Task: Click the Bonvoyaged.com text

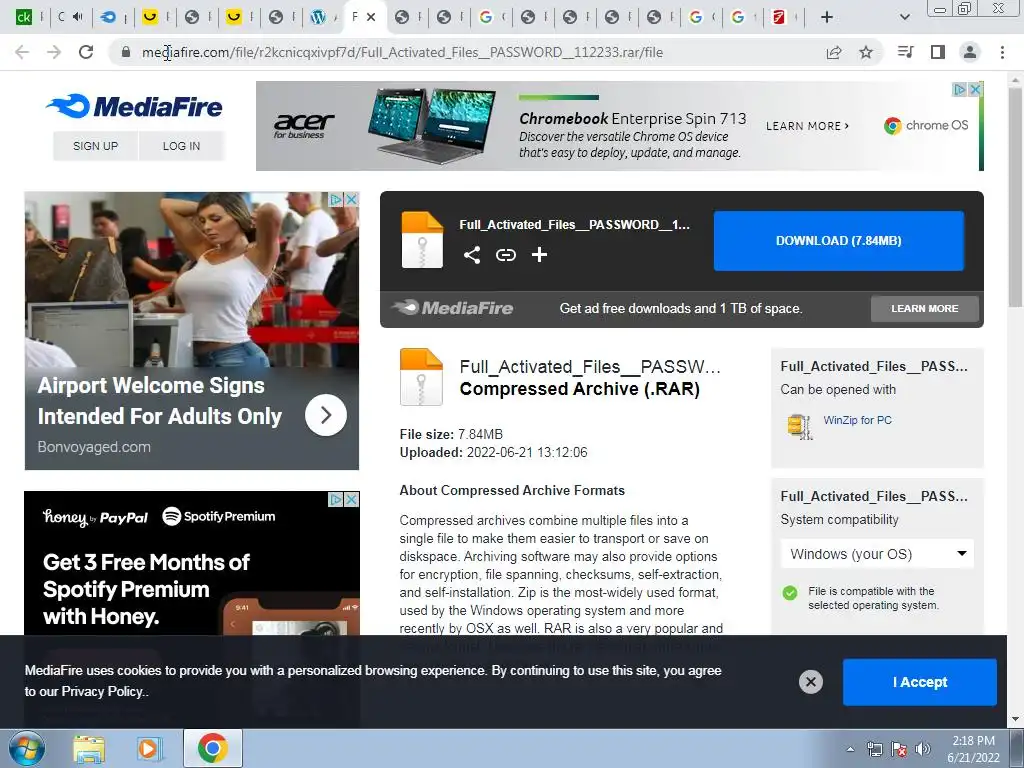Action: 94,447
